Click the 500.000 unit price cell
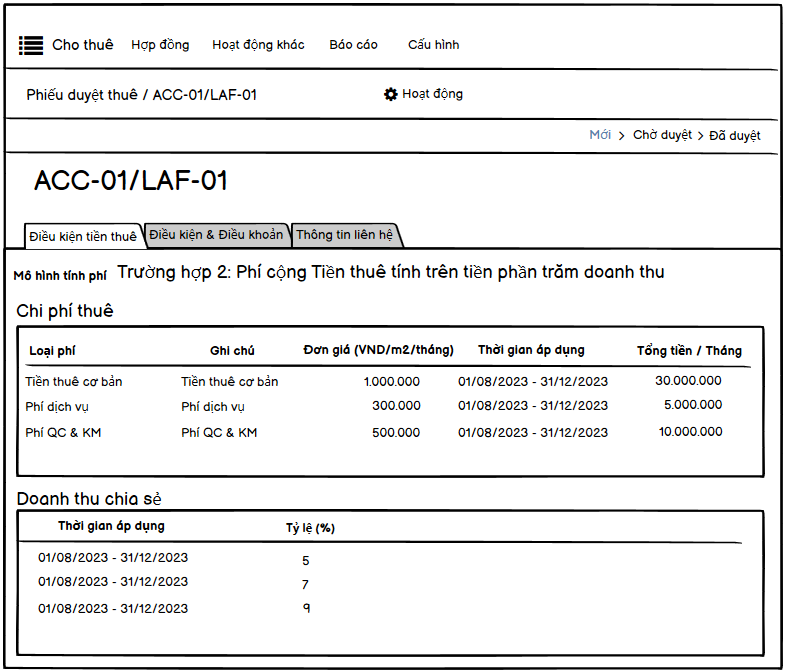 click(x=396, y=433)
